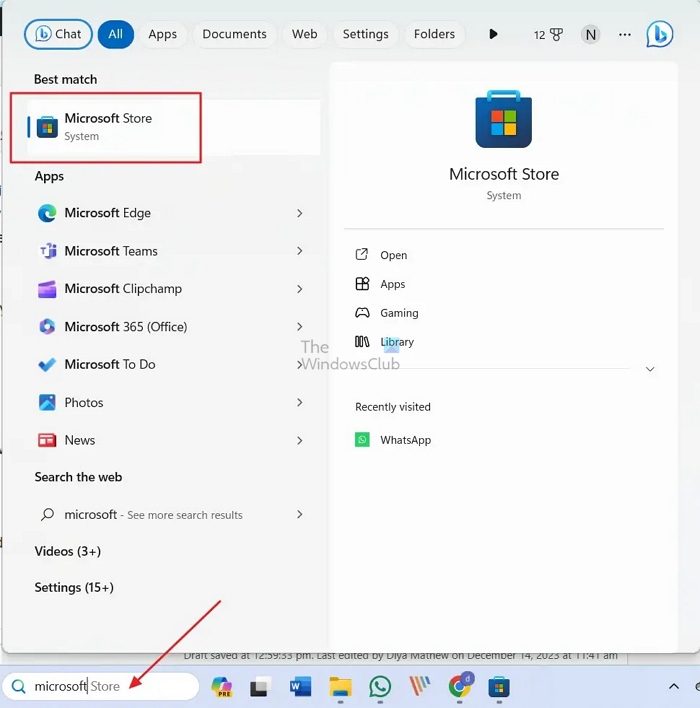700x708 pixels.
Task: Open Task View from the taskbar
Action: (260, 687)
